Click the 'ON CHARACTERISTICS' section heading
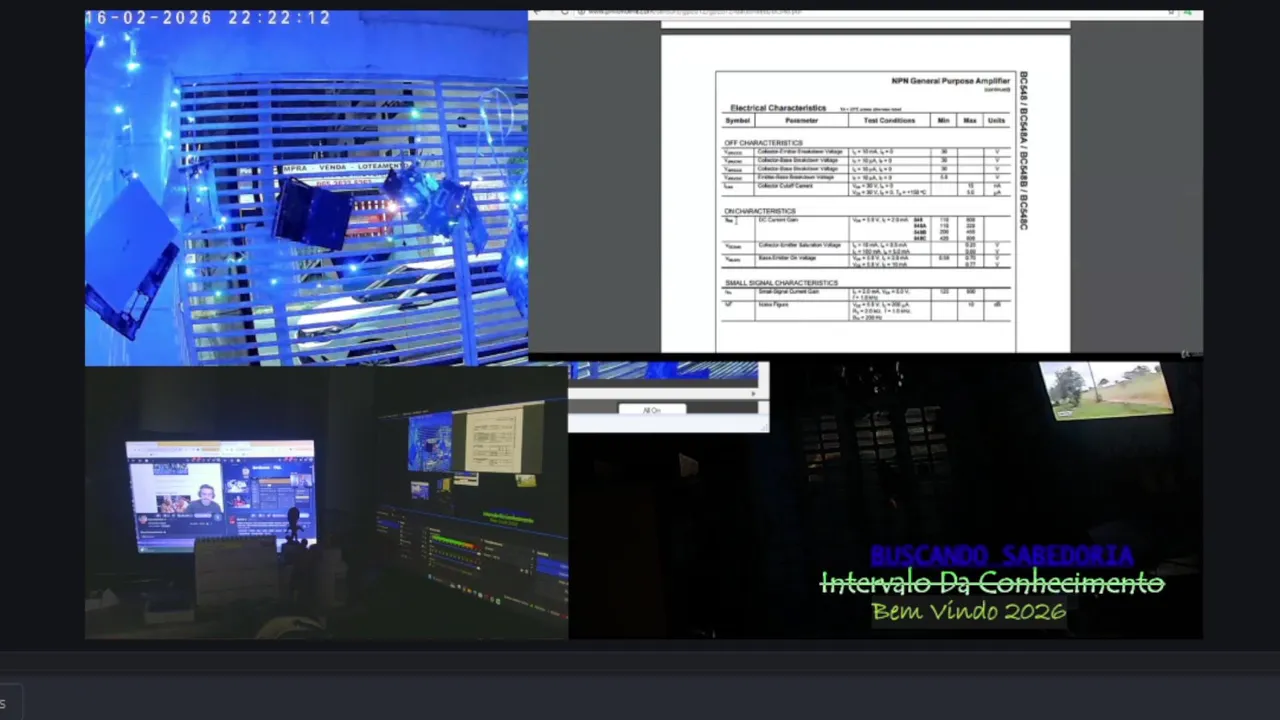The height and width of the screenshot is (720, 1280). [760, 211]
